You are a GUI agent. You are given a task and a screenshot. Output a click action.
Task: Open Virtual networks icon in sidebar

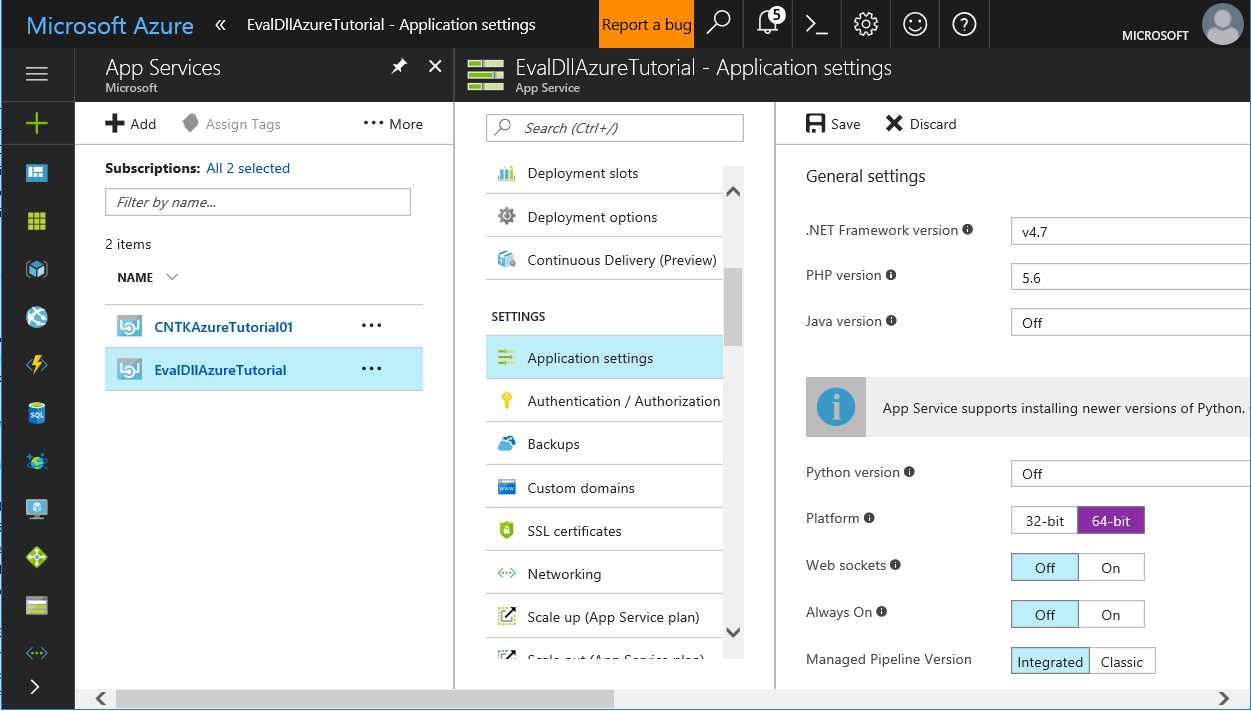[37, 653]
